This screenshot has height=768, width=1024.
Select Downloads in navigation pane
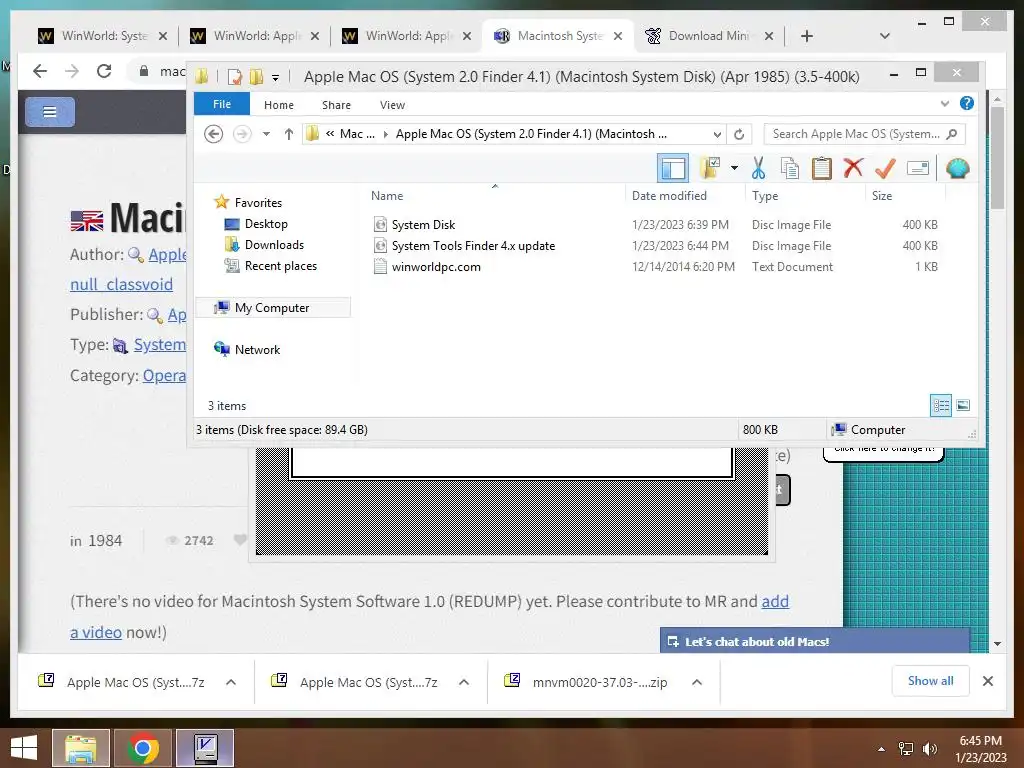274,244
